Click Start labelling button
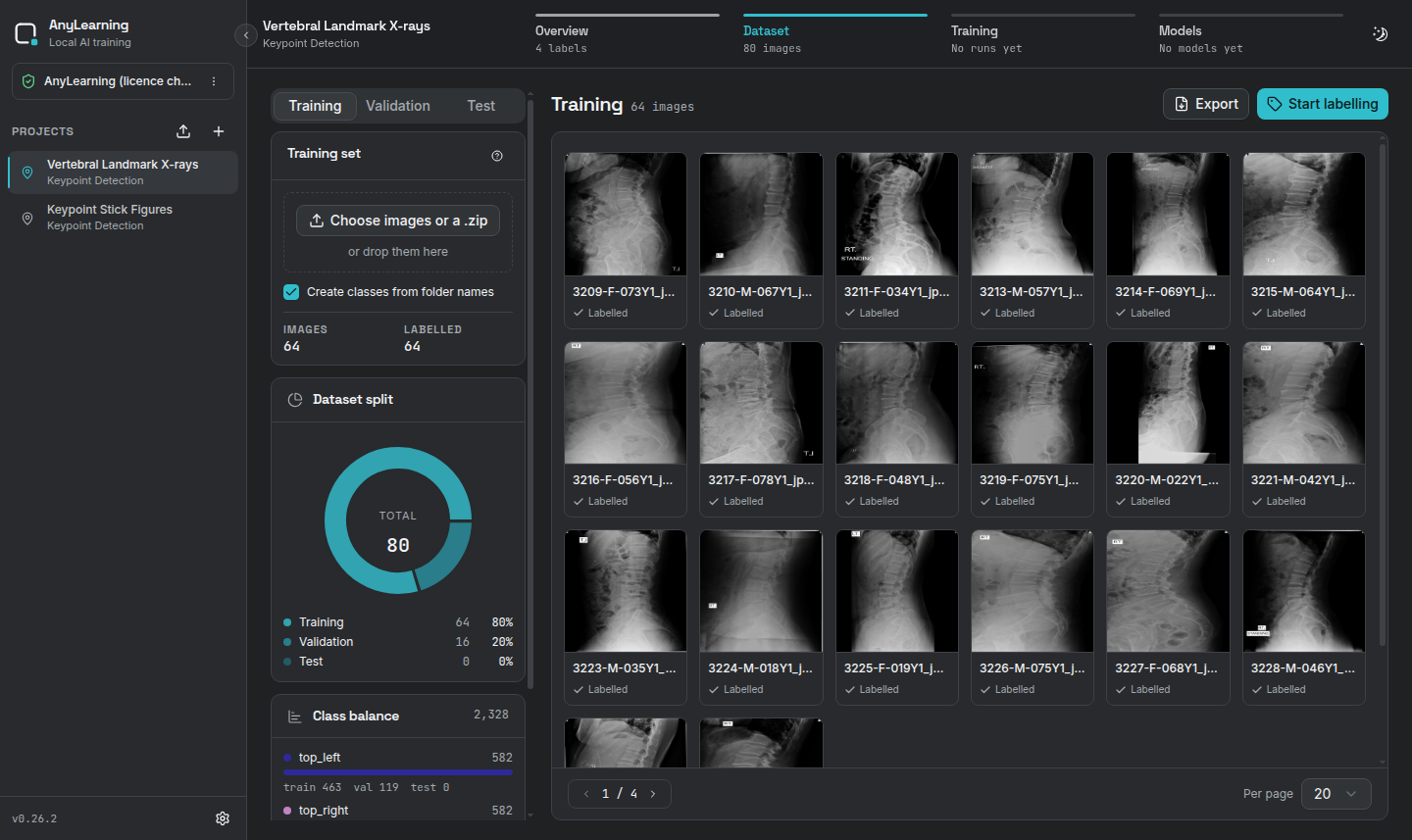This screenshot has height=840, width=1412. (x=1323, y=104)
